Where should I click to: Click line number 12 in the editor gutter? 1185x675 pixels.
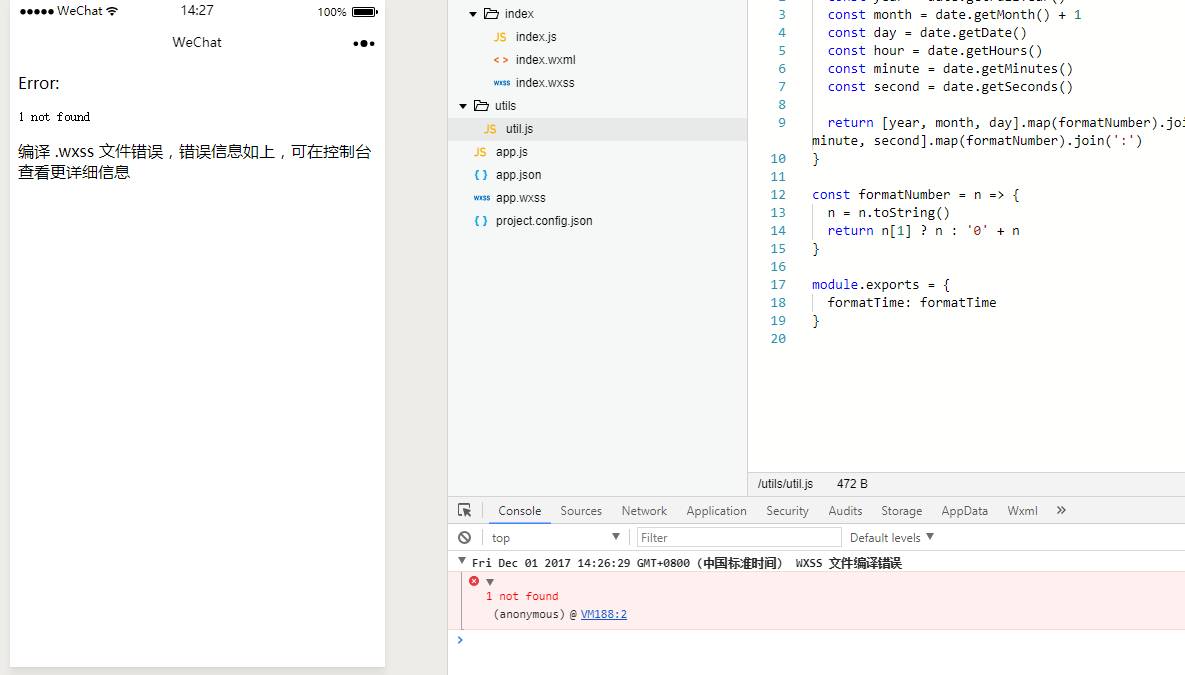coord(778,194)
